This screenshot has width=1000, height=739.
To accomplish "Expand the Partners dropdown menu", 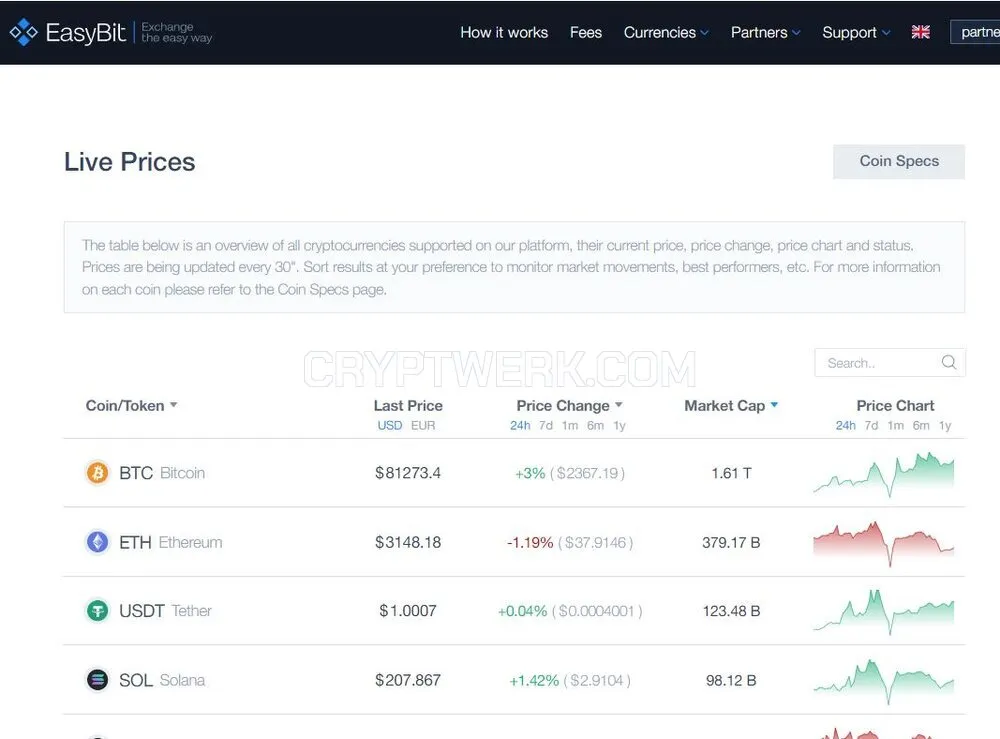I will point(765,33).
